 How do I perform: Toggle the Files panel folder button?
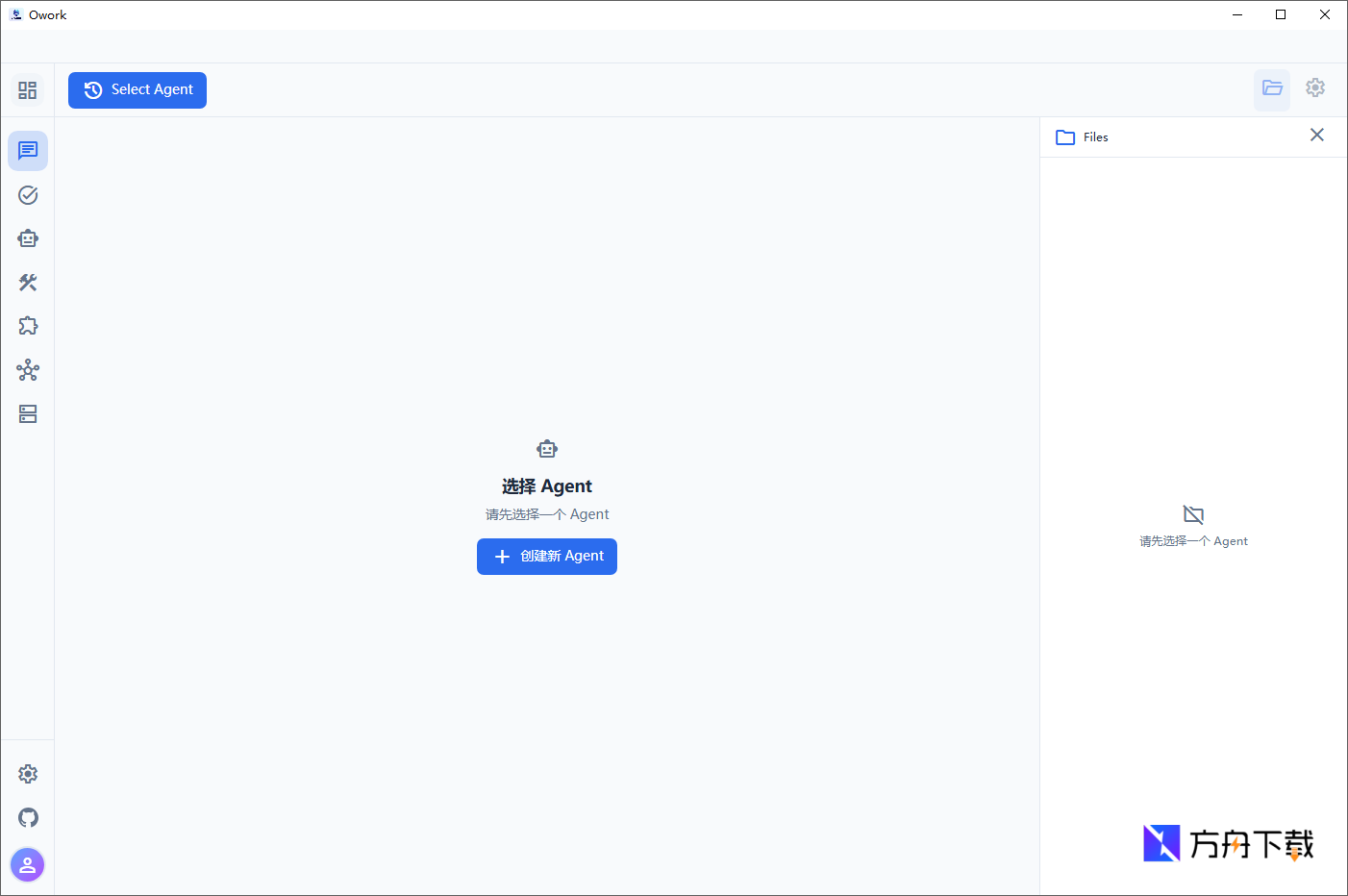1272,88
